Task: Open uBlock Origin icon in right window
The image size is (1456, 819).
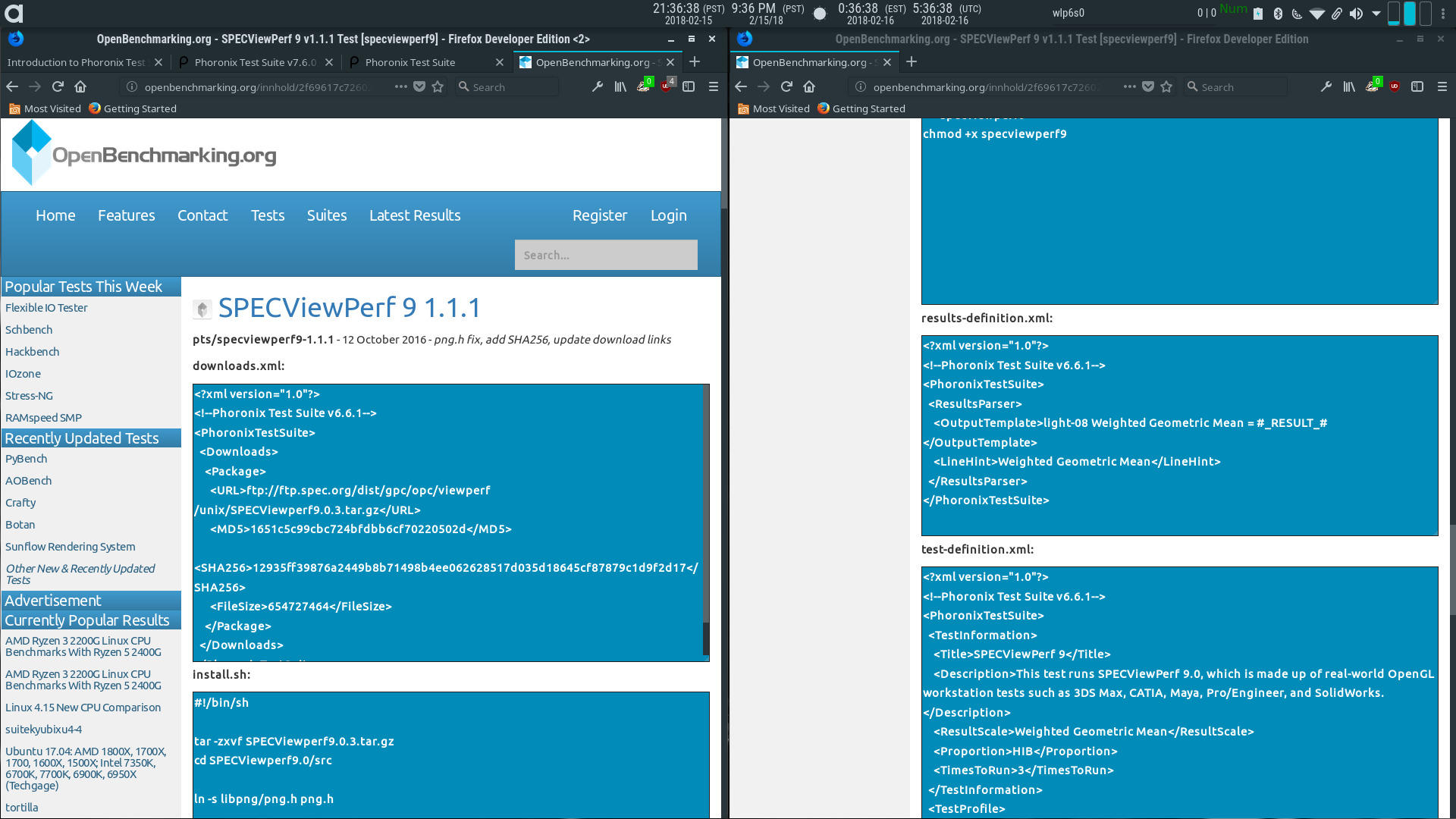Action: (x=1395, y=87)
